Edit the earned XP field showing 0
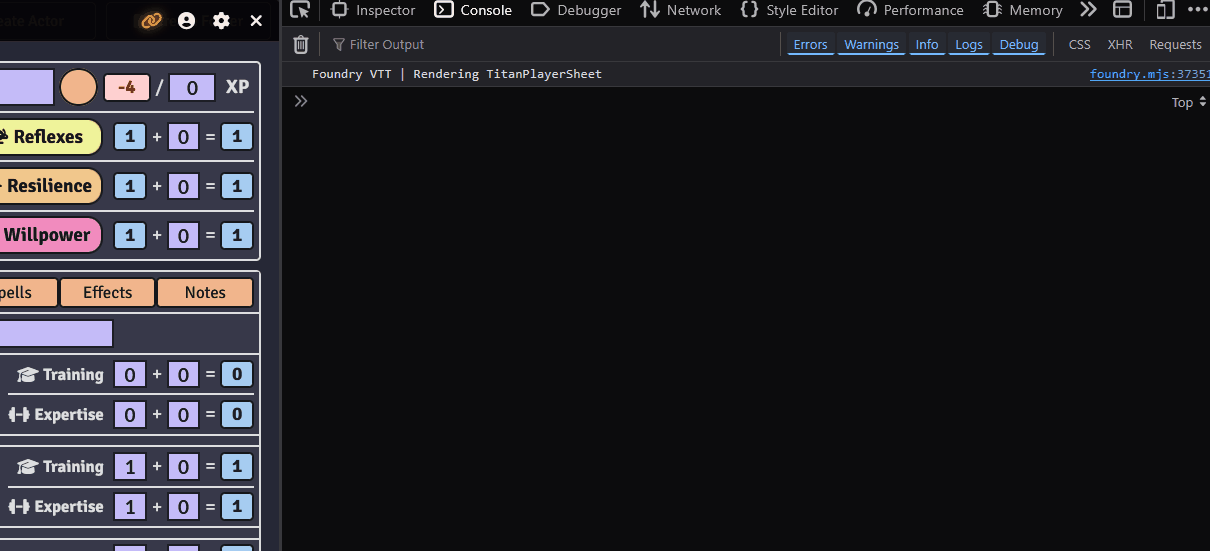1210x551 pixels. (x=192, y=87)
